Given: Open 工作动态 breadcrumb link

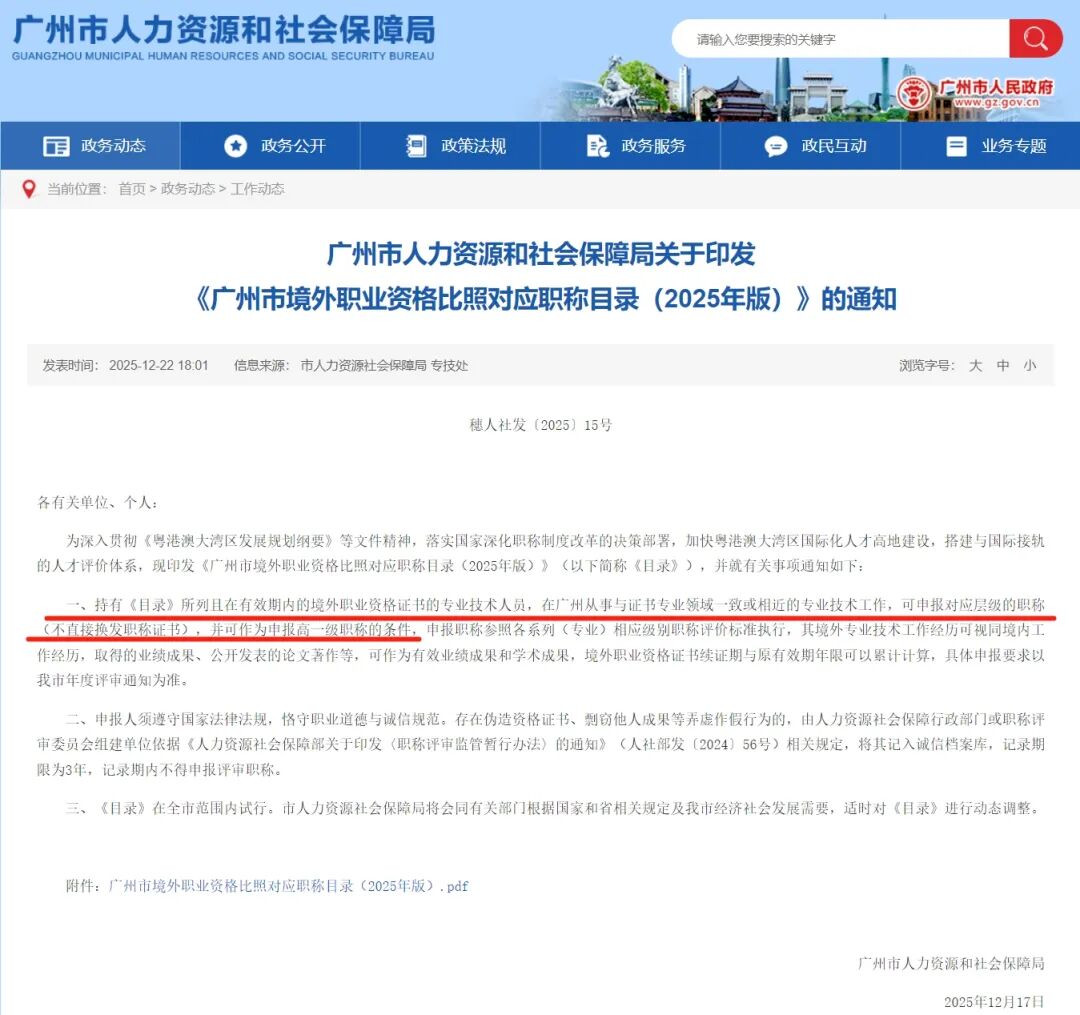Looking at the screenshot, I should [257, 189].
